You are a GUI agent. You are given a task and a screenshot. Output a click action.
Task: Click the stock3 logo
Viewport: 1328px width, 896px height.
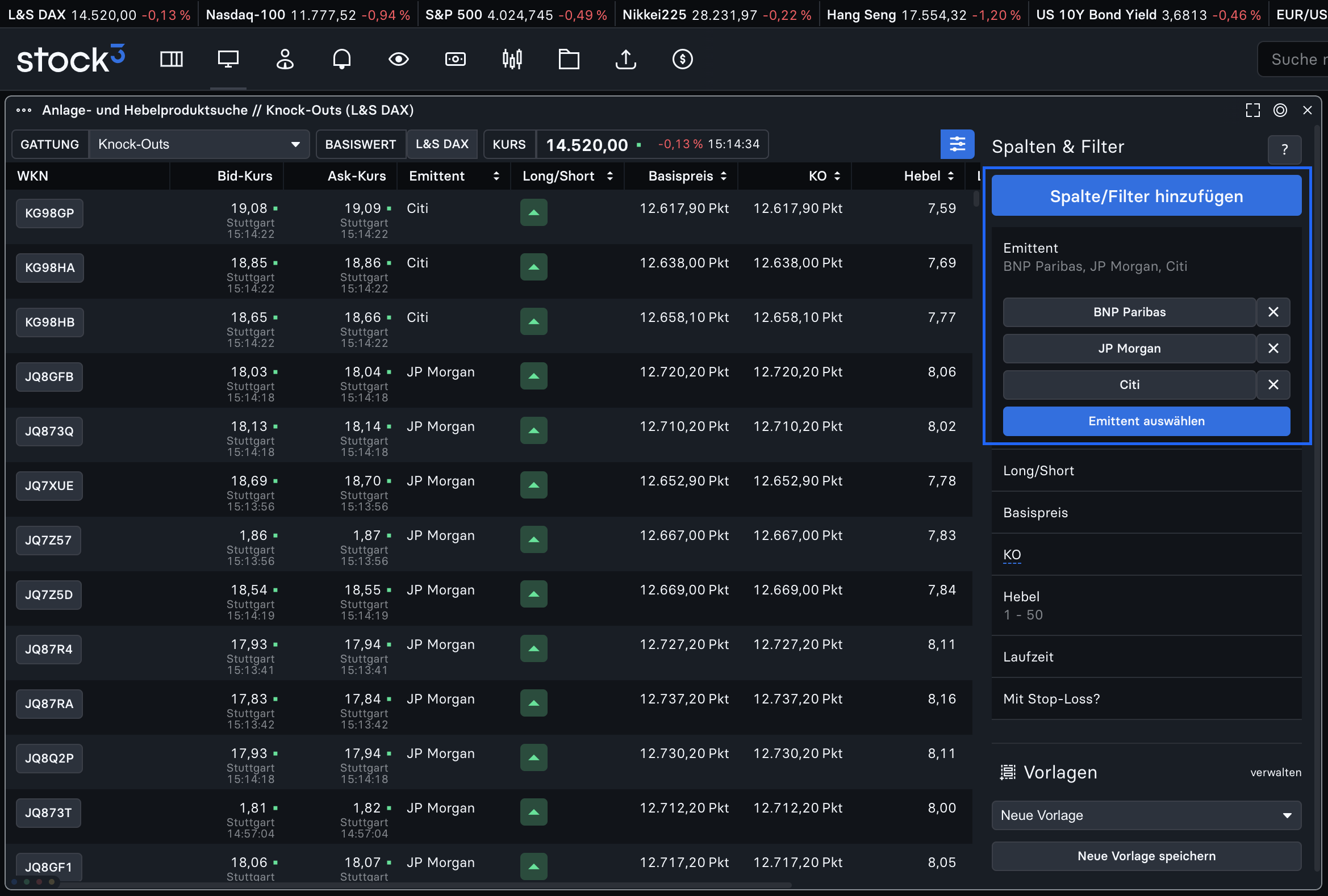(x=71, y=59)
